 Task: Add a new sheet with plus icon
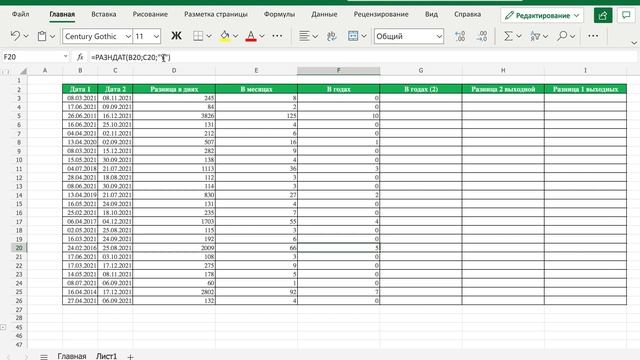(130, 357)
